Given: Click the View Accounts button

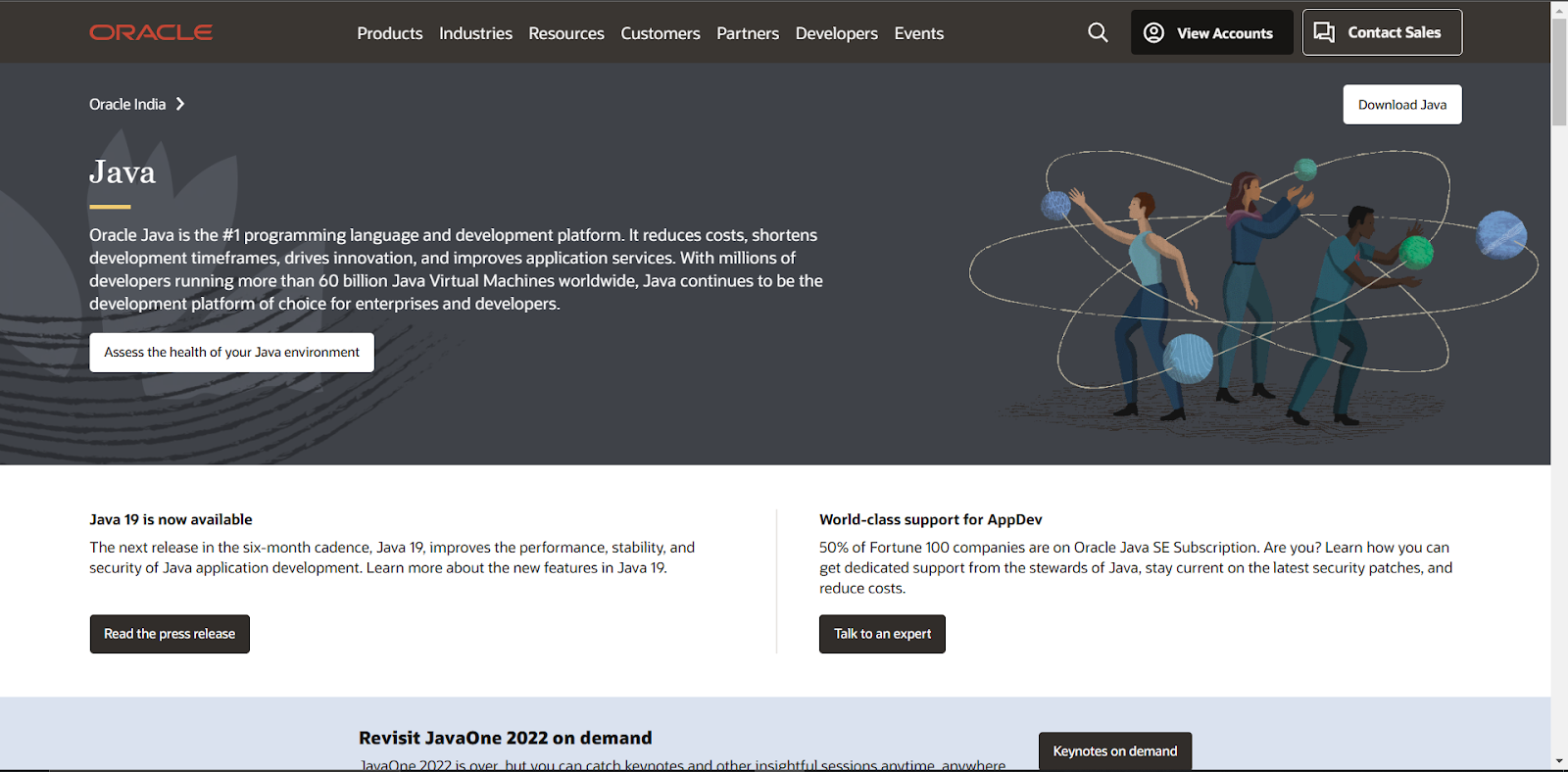Looking at the screenshot, I should [1212, 32].
